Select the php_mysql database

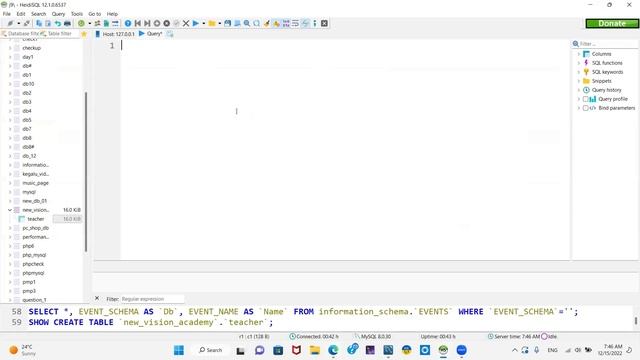34,255
